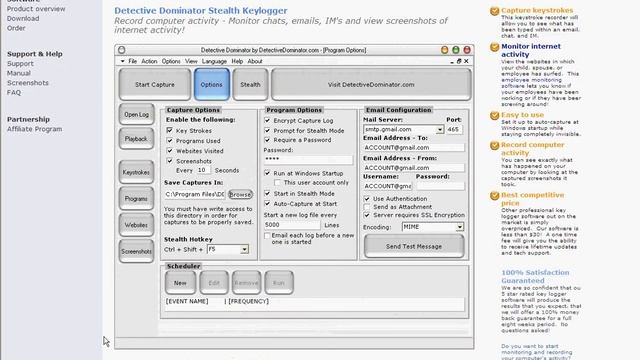Image resolution: width=640 pixels, height=360 pixels.
Task: Click the Email Address - From field
Action: 414,168
